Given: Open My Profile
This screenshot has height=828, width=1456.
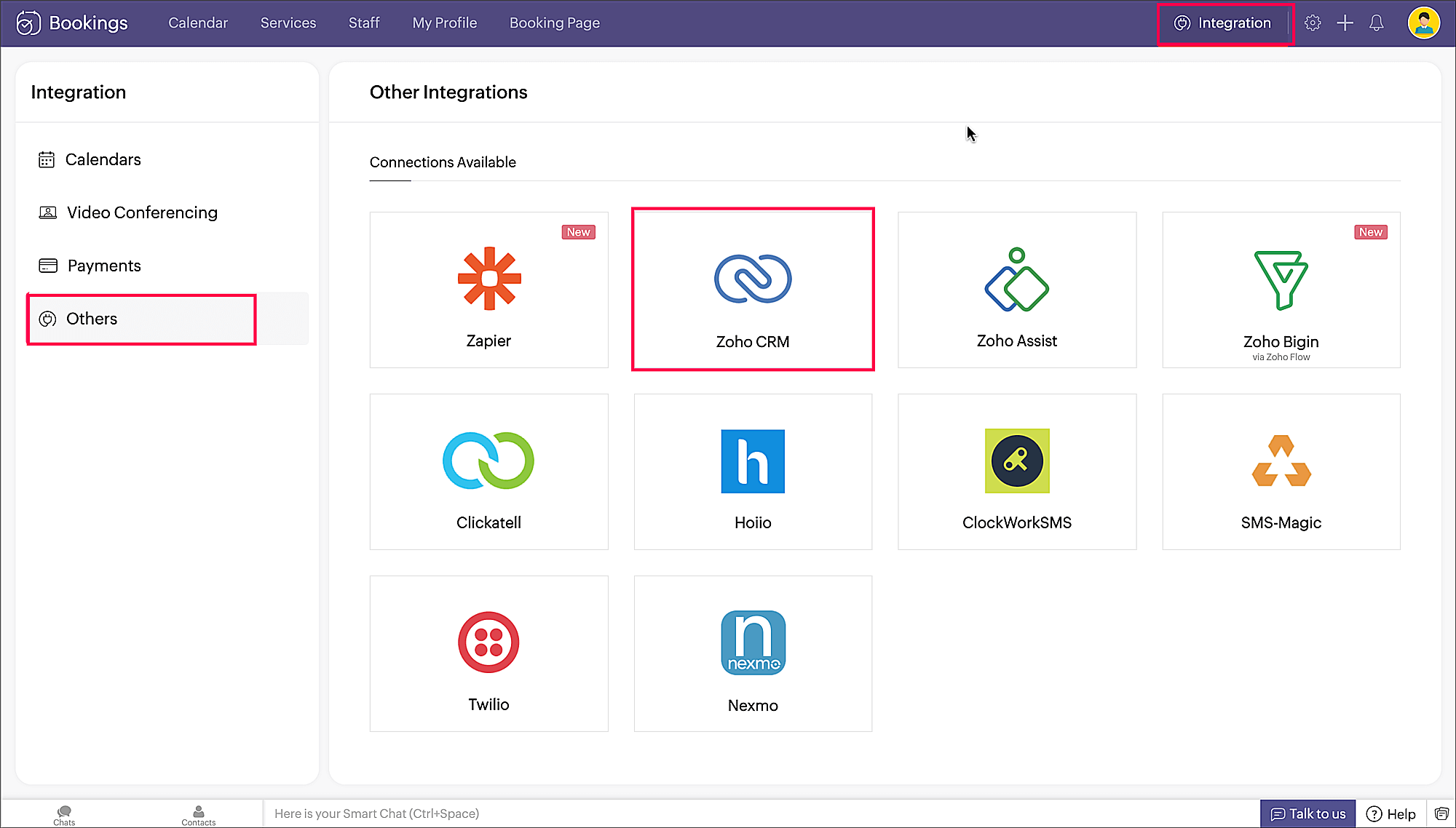Looking at the screenshot, I should pyautogui.click(x=445, y=23).
